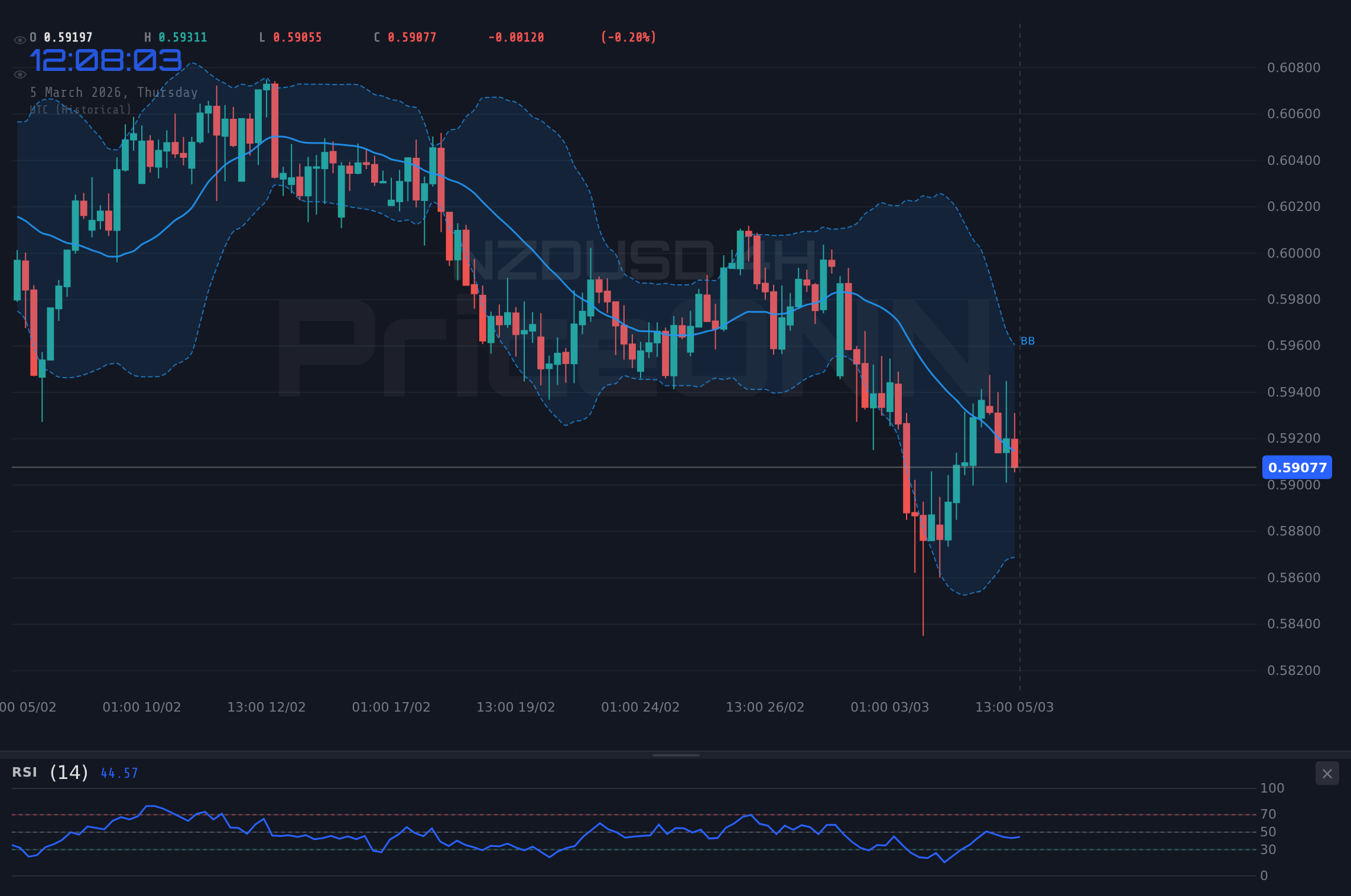
Task: Click the current price tag 0.59077
Action: [x=1297, y=468]
